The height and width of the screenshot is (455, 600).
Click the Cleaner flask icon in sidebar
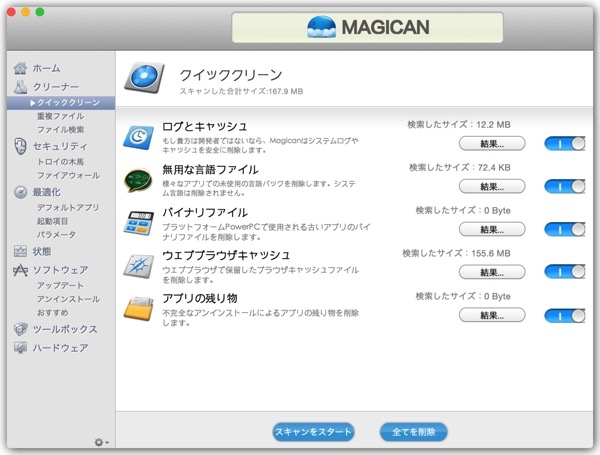20,87
